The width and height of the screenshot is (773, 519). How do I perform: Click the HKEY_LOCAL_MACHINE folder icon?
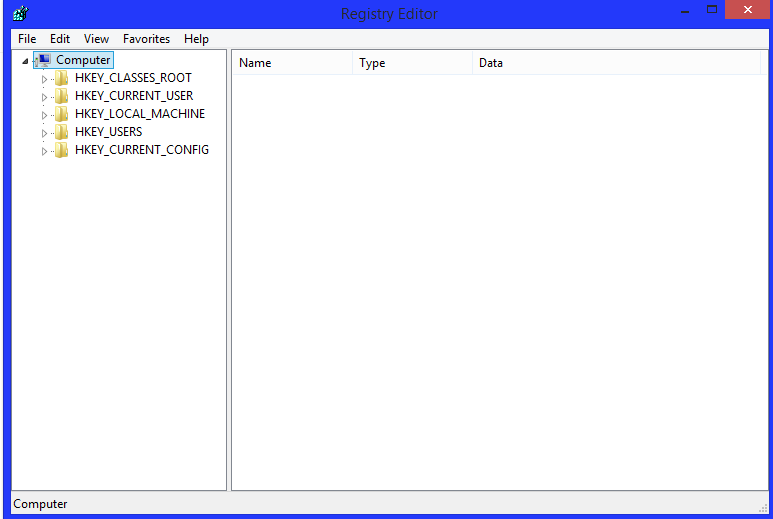pos(62,114)
